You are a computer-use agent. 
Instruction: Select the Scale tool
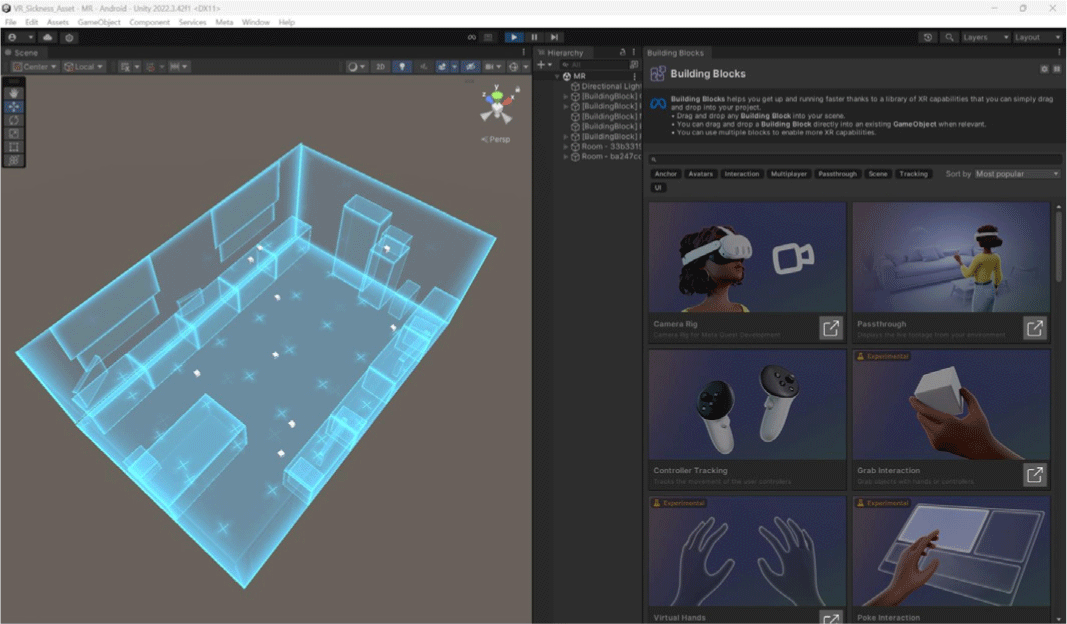[x=14, y=133]
